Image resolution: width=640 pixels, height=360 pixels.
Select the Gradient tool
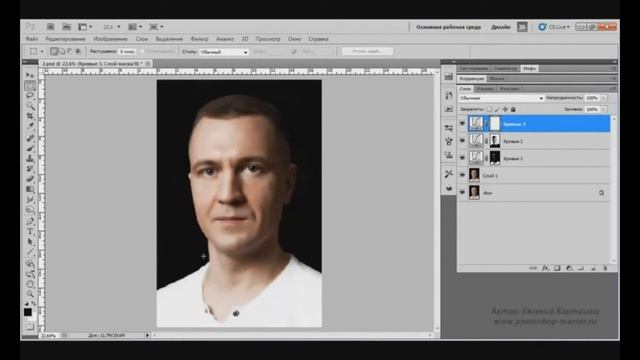(30, 189)
